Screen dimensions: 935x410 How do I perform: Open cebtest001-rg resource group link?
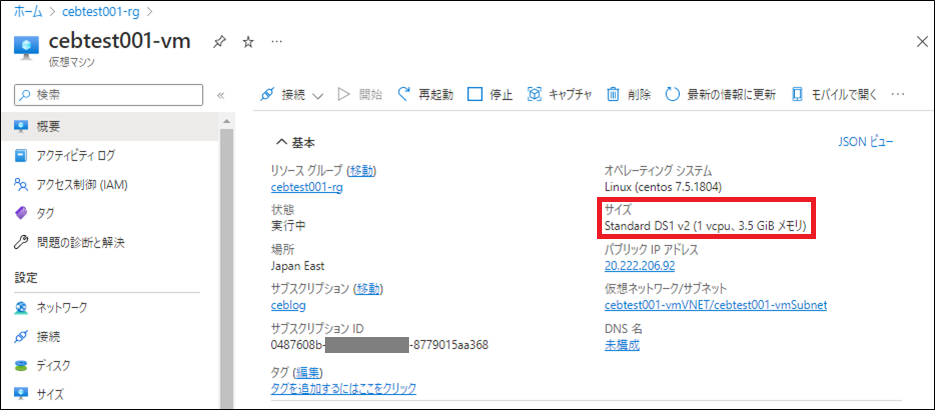point(307,187)
